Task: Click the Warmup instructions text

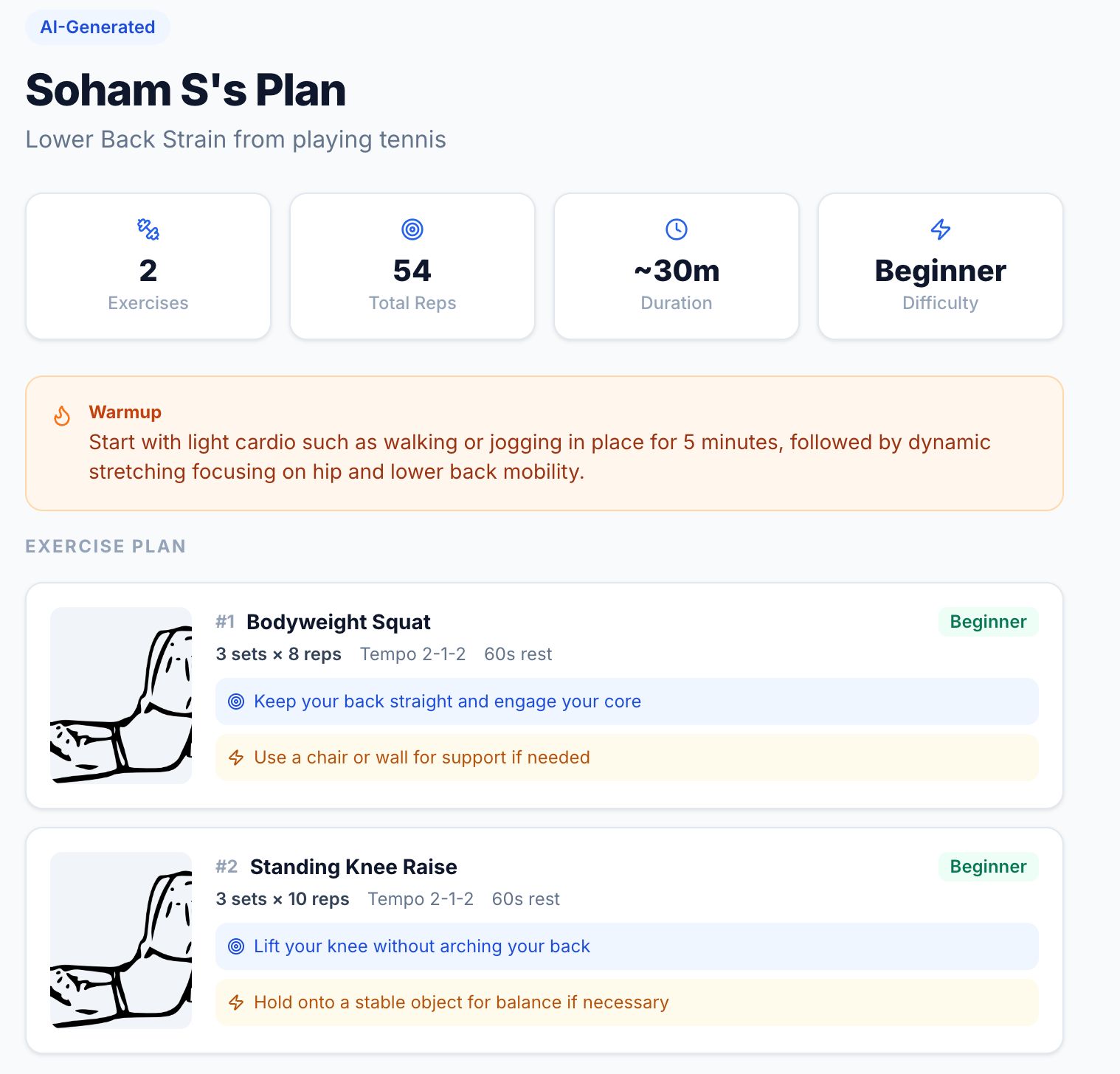Action: (x=539, y=457)
